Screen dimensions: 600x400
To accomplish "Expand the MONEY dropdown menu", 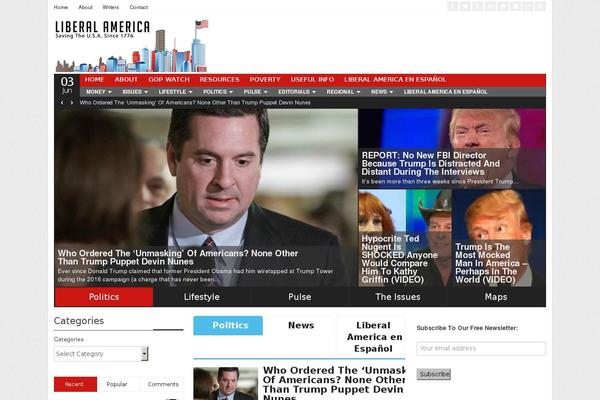I will click(x=99, y=92).
